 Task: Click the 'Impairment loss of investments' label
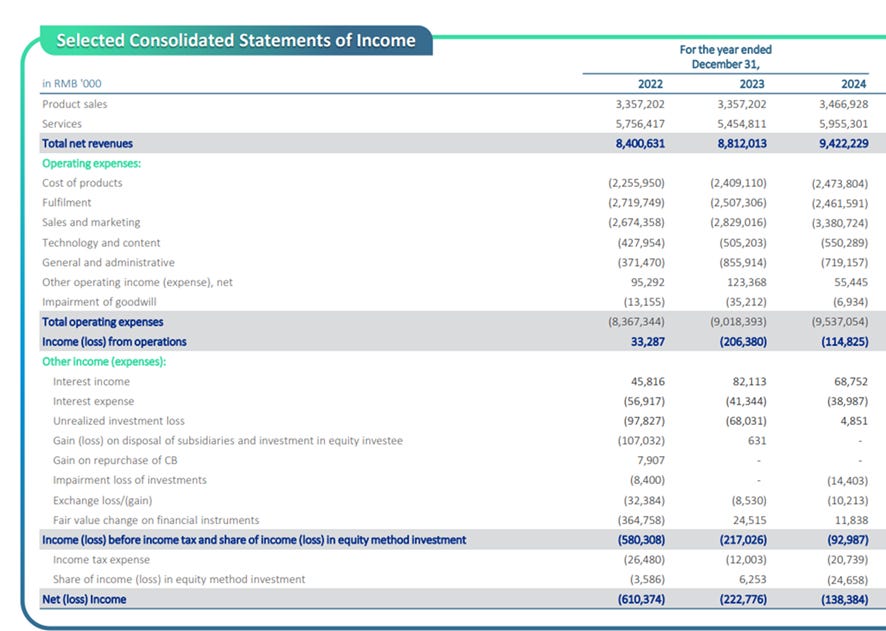point(130,480)
